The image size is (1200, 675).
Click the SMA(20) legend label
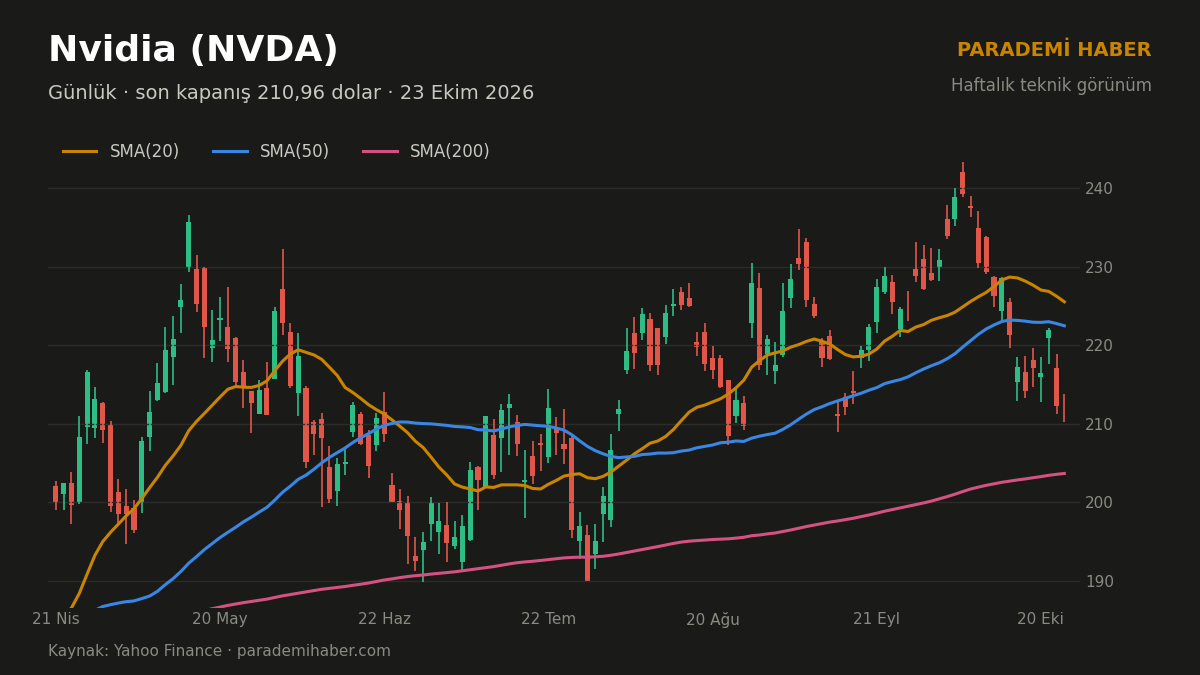tap(144, 152)
